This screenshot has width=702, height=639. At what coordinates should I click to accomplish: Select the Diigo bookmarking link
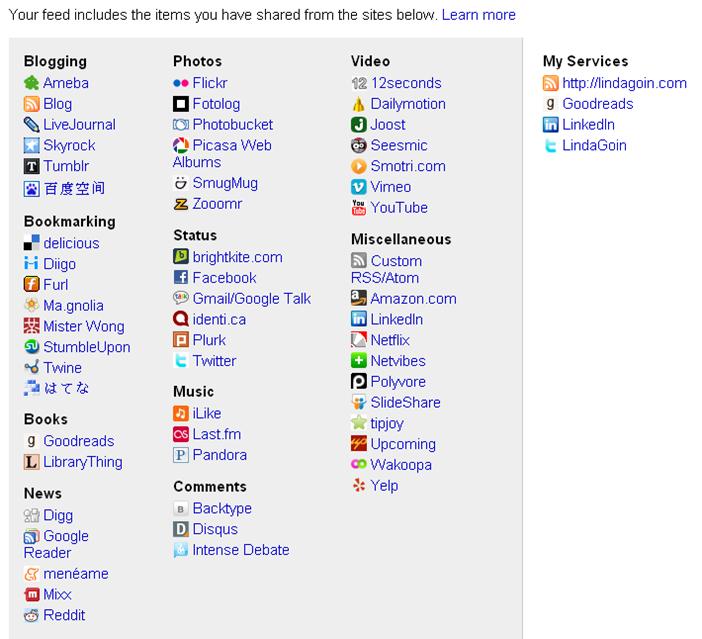tap(60, 264)
